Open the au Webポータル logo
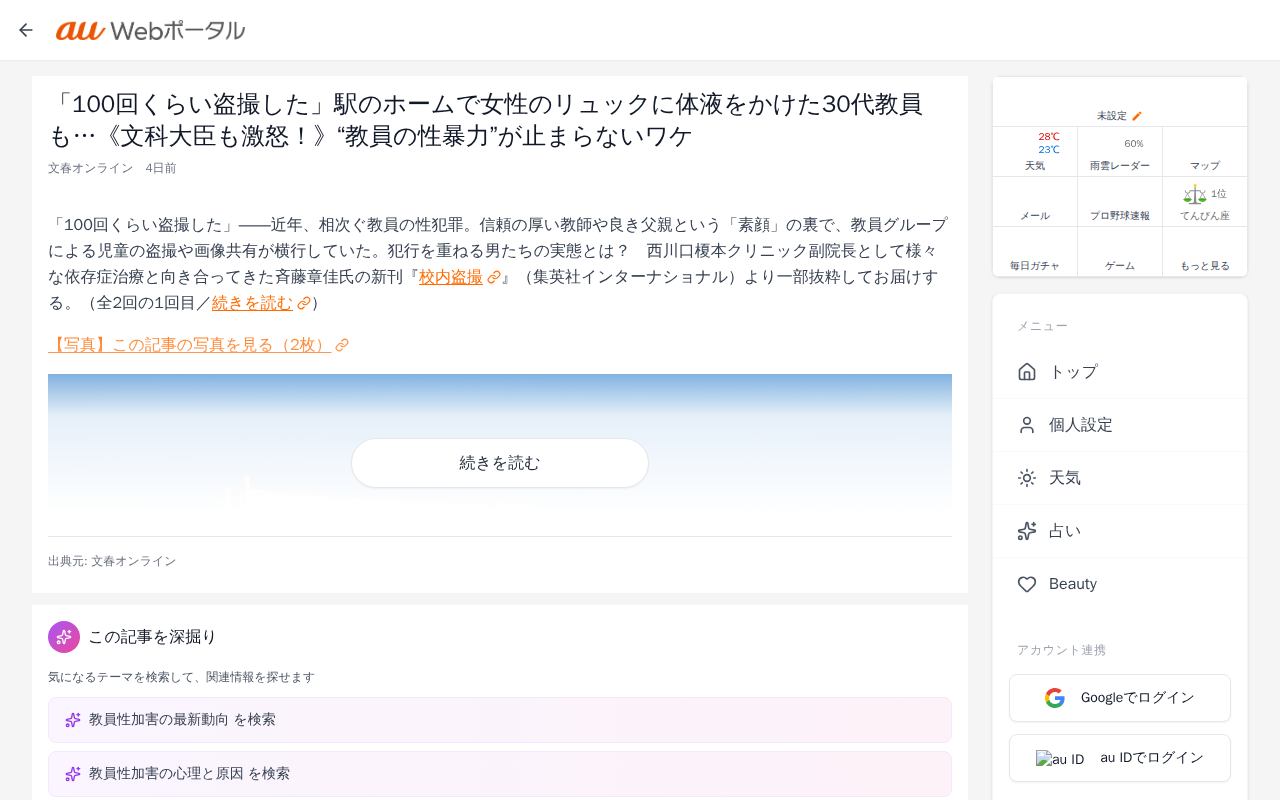Image resolution: width=1280 pixels, height=800 pixels. (x=150, y=30)
